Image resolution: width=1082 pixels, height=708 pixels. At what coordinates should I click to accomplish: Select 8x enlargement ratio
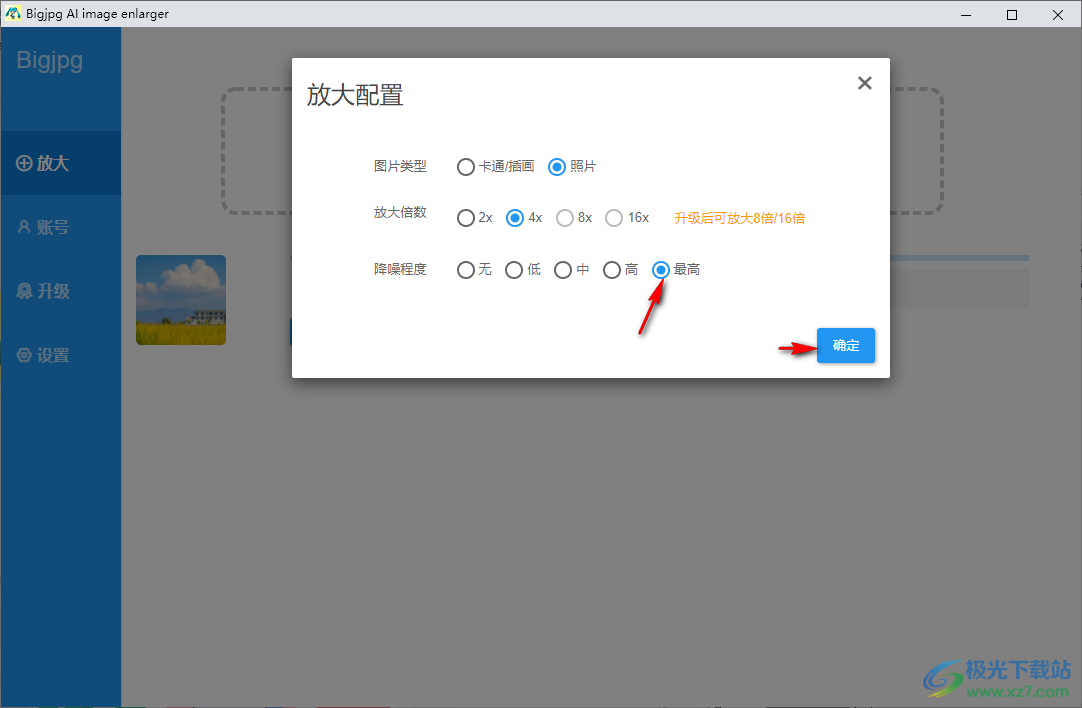point(564,217)
